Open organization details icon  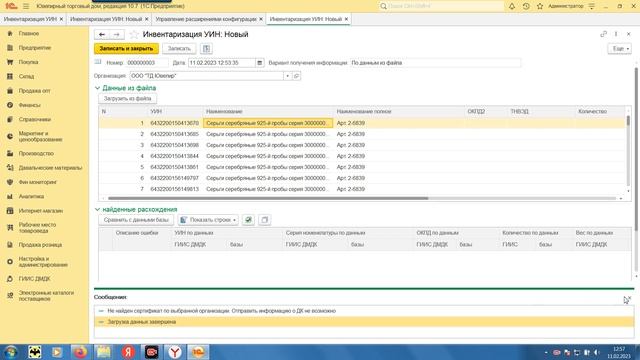[297, 76]
